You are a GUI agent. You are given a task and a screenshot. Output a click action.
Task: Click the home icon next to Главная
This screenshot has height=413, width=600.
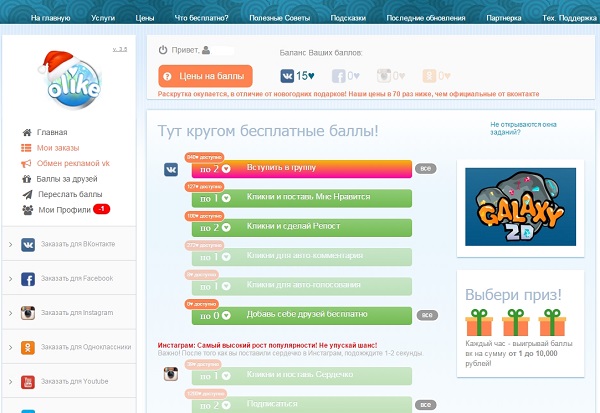[x=27, y=132]
